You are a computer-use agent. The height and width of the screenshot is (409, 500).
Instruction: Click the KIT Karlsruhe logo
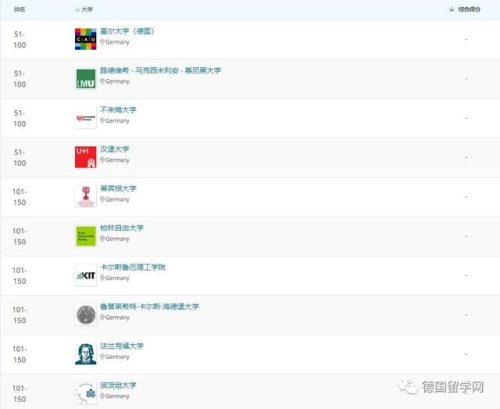86,275
